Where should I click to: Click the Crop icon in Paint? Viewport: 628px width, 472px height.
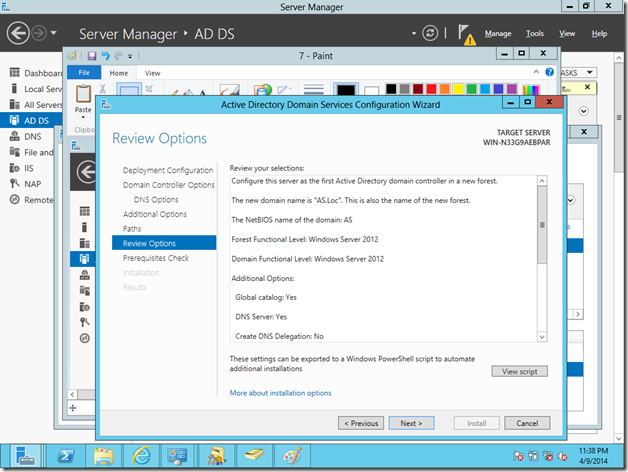click(x=149, y=89)
